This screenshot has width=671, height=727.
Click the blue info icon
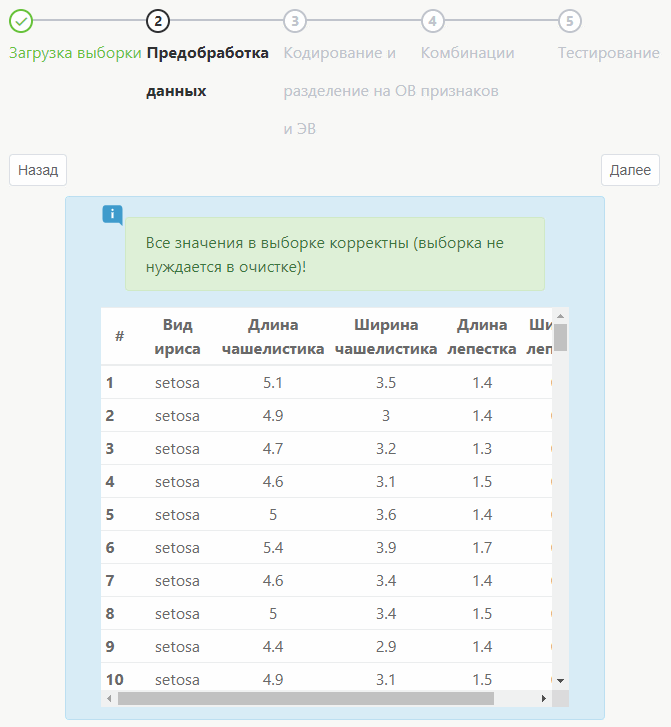click(x=113, y=215)
